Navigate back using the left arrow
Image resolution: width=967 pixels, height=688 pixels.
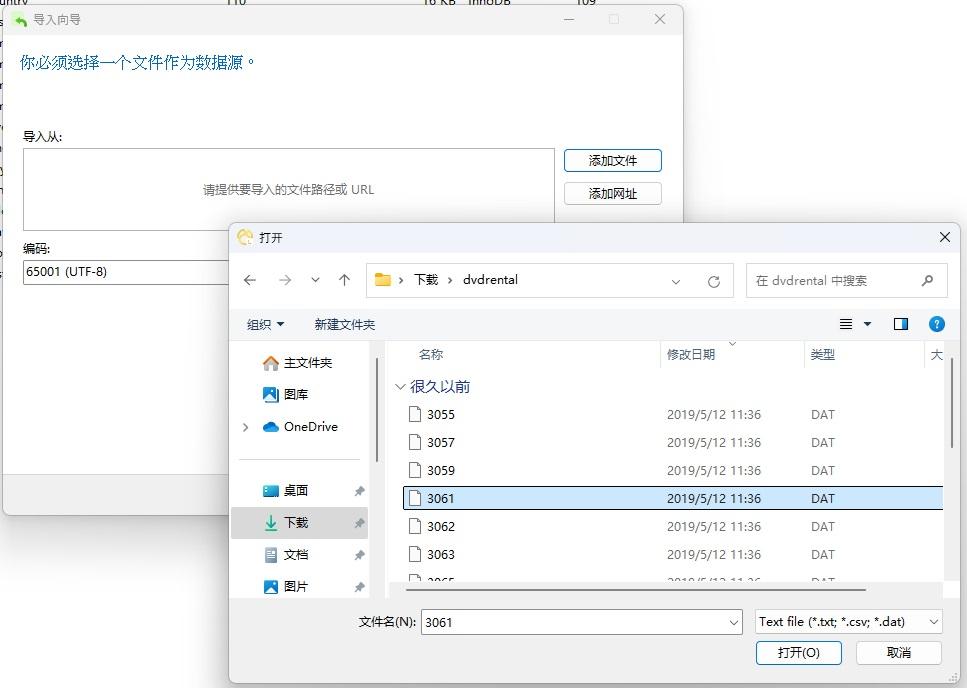[250, 280]
